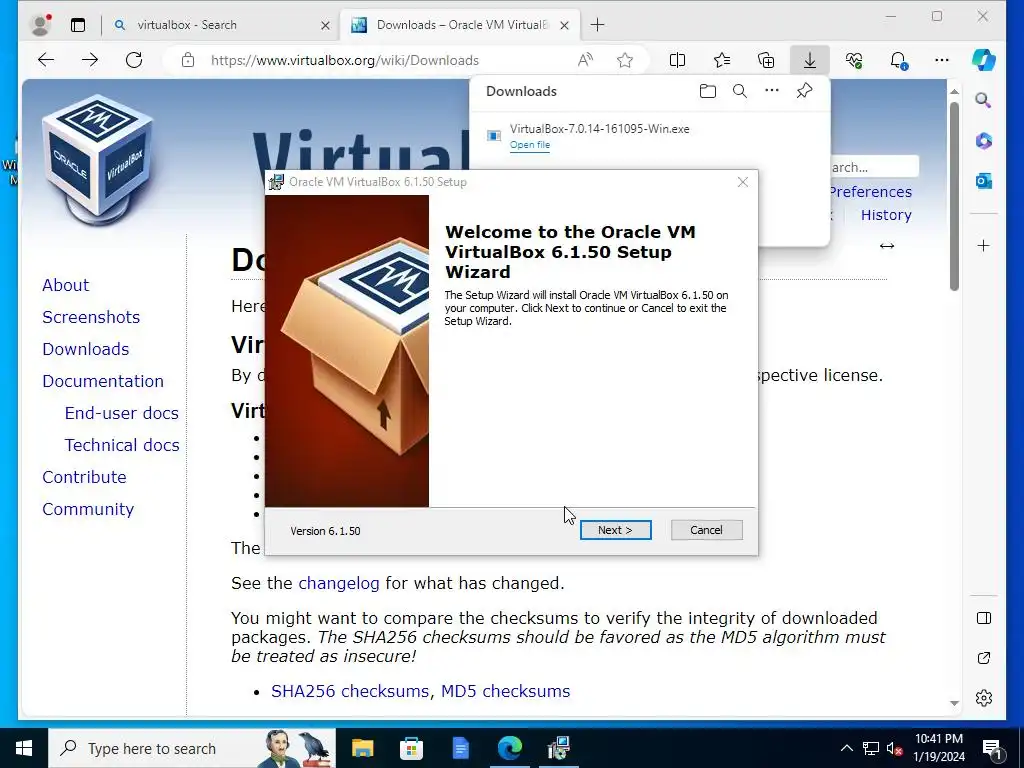Image resolution: width=1024 pixels, height=768 pixels.
Task: Open End-user docs link
Action: pos(121,413)
